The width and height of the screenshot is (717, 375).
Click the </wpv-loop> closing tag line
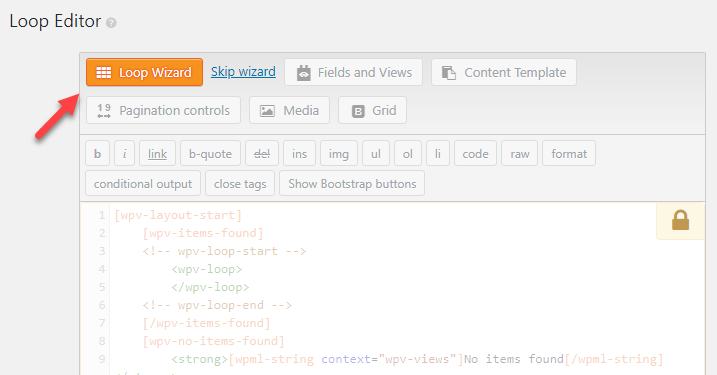point(210,287)
